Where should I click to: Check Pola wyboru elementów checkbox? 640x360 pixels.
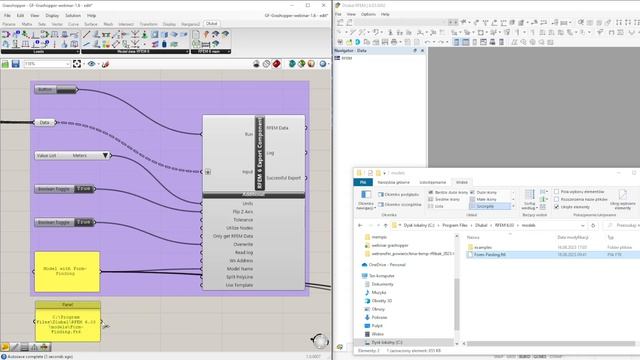[557, 191]
